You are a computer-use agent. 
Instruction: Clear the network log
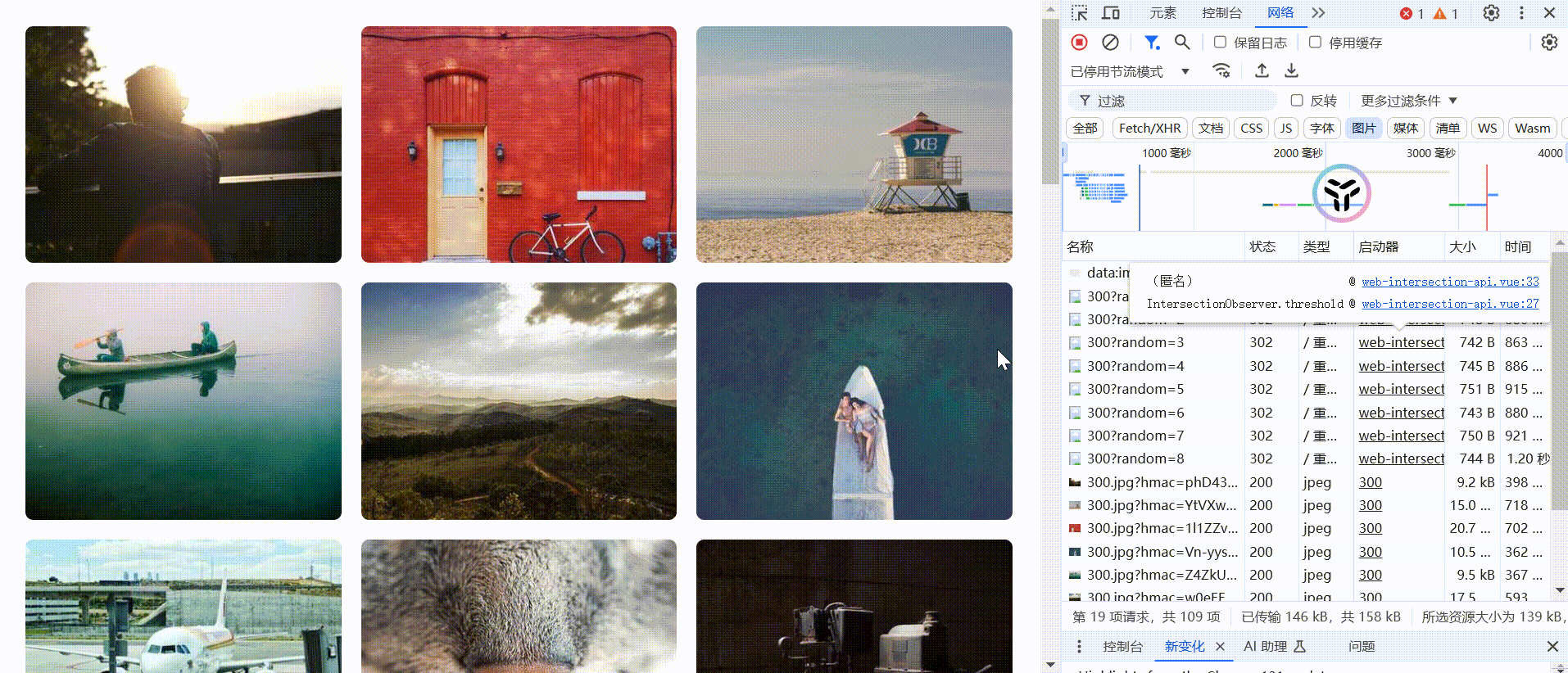1110,43
